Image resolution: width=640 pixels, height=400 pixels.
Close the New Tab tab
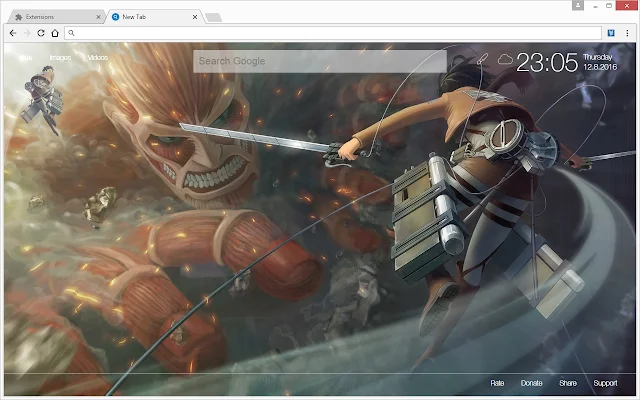(x=195, y=17)
